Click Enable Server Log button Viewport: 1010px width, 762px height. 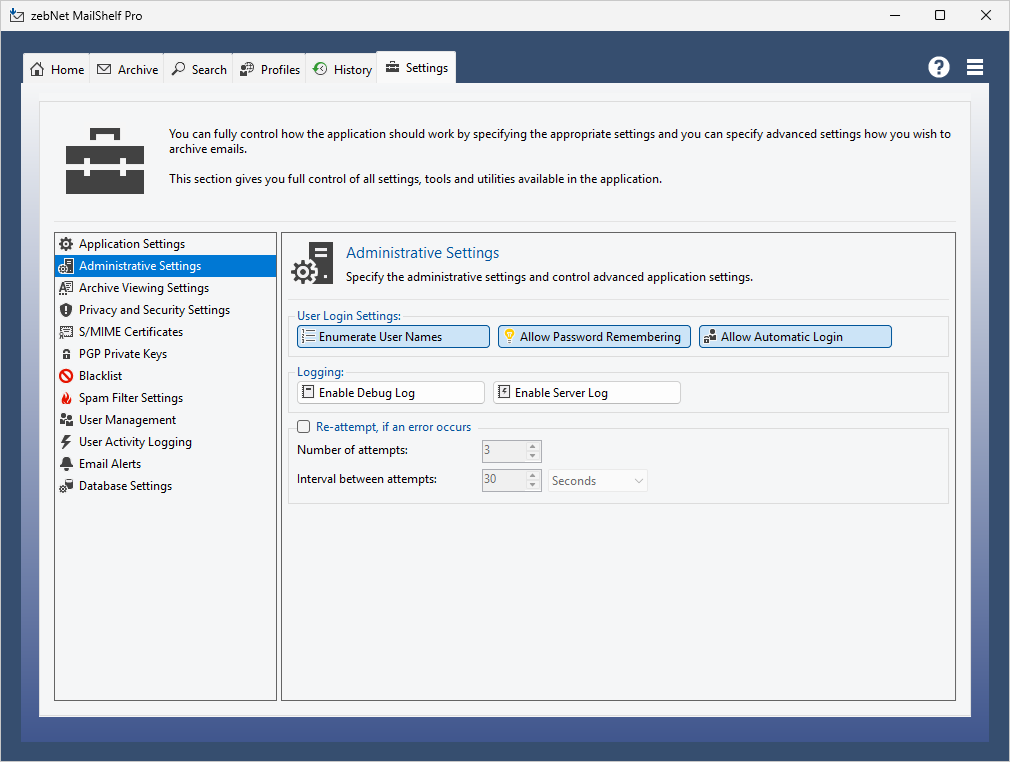(x=586, y=393)
